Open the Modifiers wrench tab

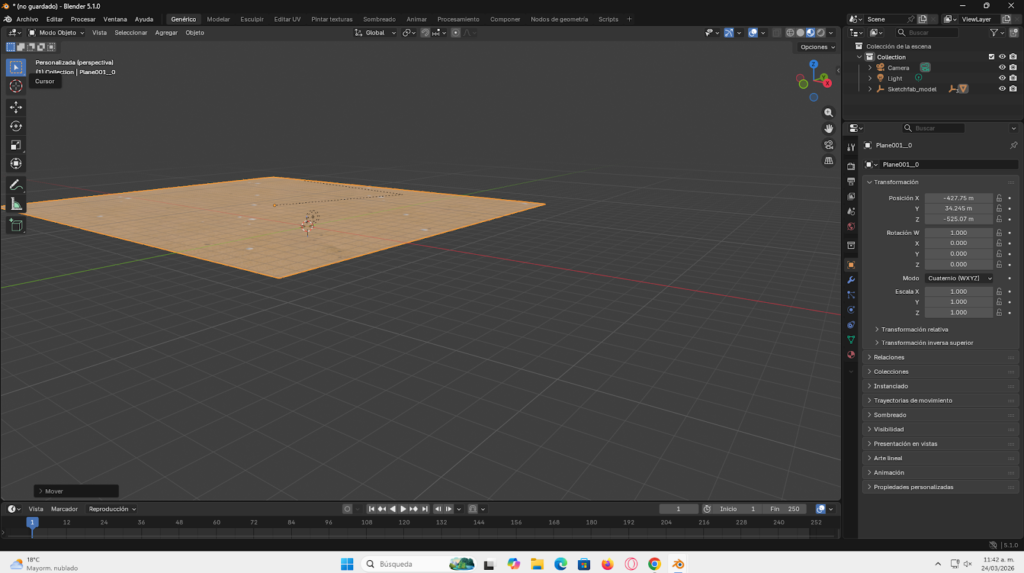851,280
